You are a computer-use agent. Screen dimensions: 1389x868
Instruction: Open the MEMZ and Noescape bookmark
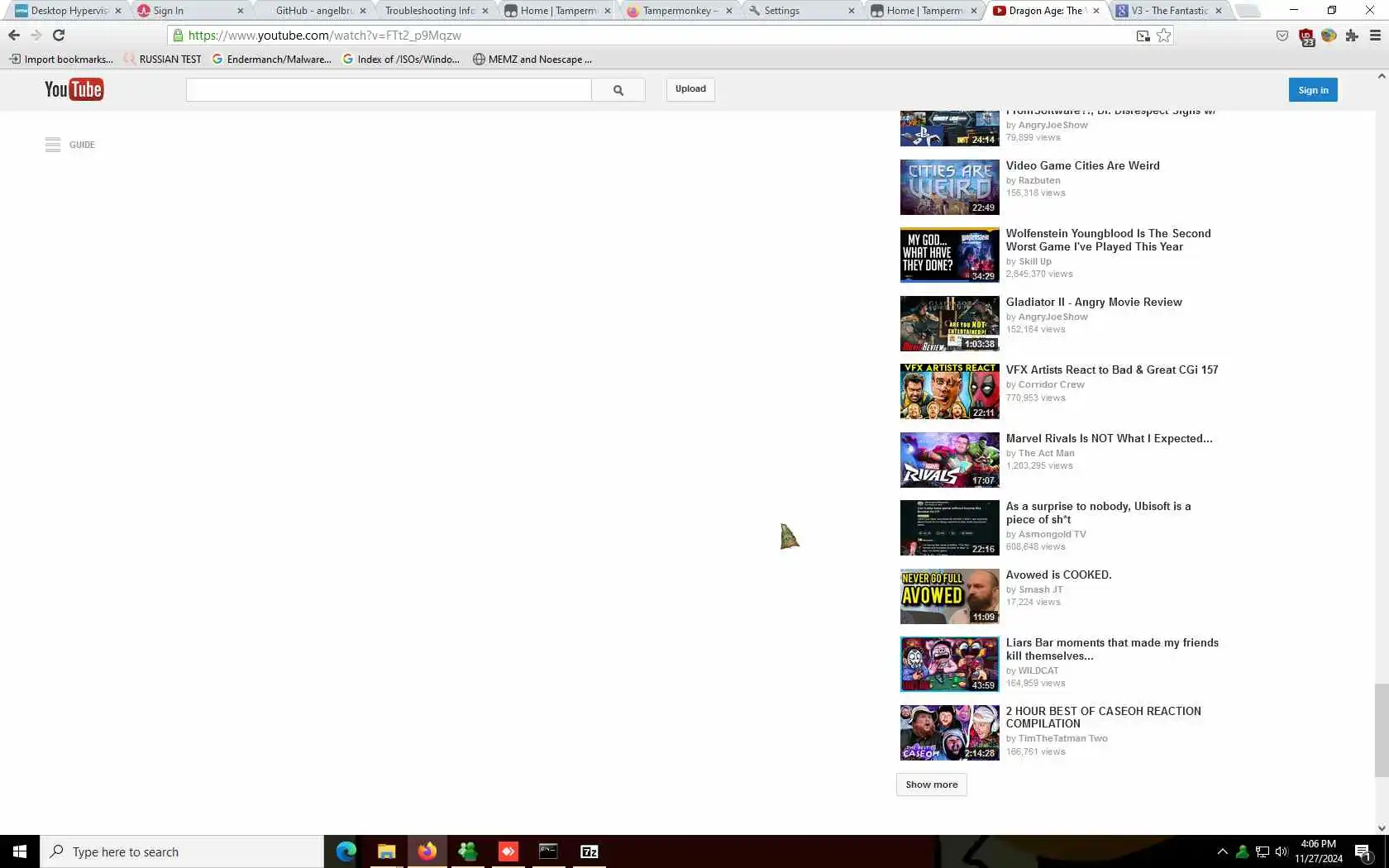click(532, 60)
